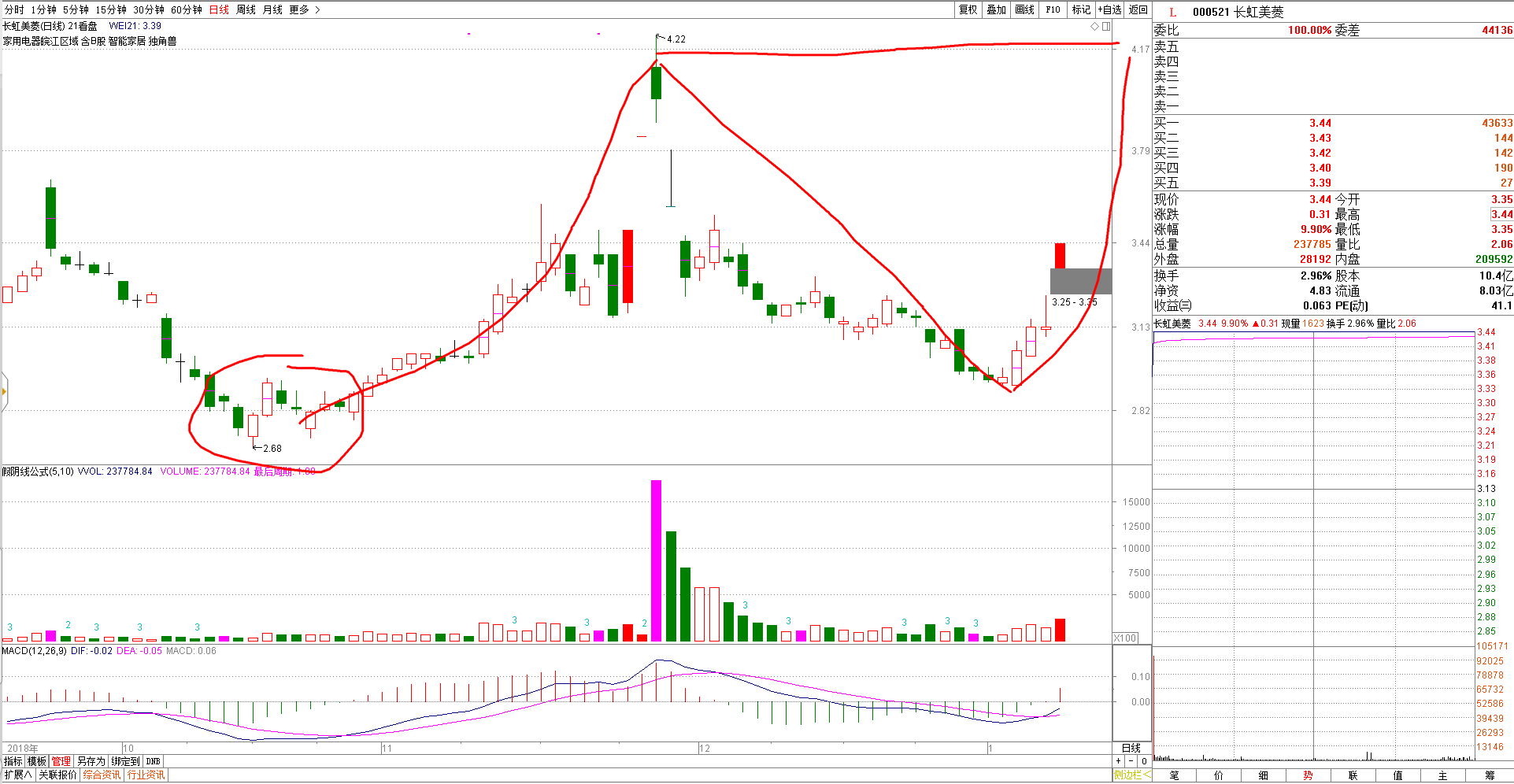Click the diamond icon above the chart
This screenshot has width=1514, height=784.
[x=1094, y=26]
